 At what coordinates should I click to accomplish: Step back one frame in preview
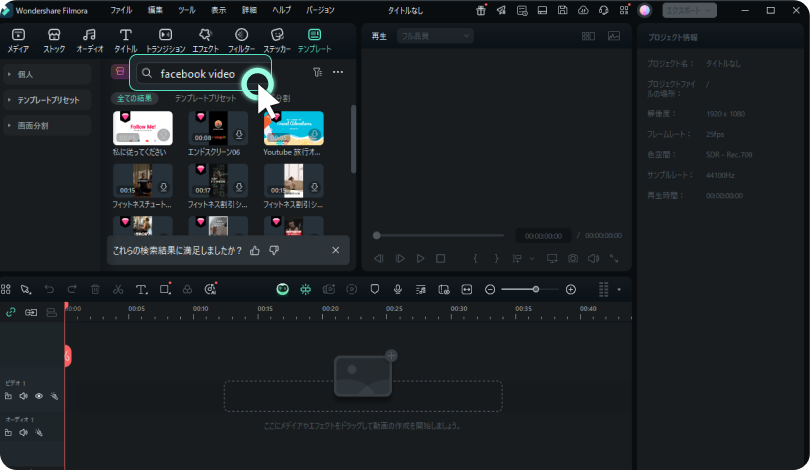[379, 258]
